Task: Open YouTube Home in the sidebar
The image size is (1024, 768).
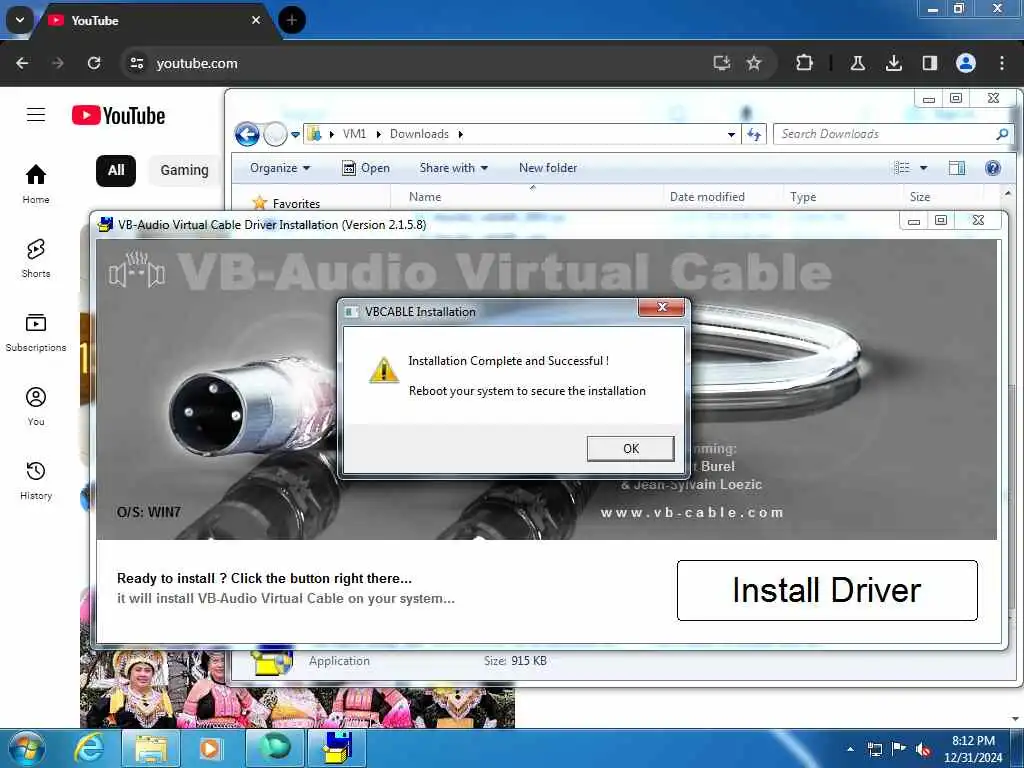Action: tap(36, 184)
